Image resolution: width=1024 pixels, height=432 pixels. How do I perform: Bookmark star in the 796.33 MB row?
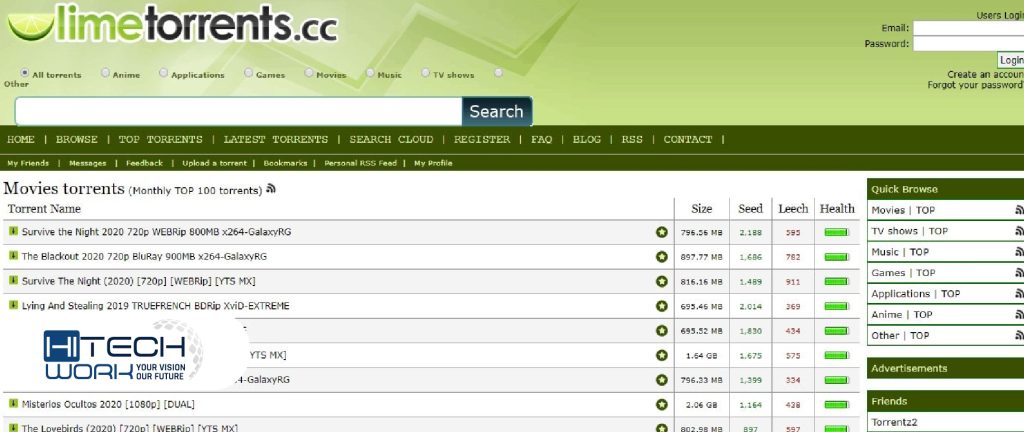coord(662,380)
